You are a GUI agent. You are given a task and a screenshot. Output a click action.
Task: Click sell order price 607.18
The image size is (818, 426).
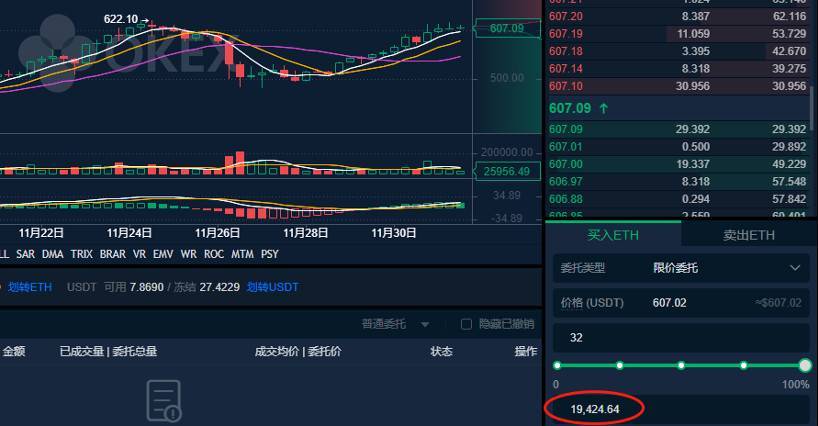tap(566, 51)
